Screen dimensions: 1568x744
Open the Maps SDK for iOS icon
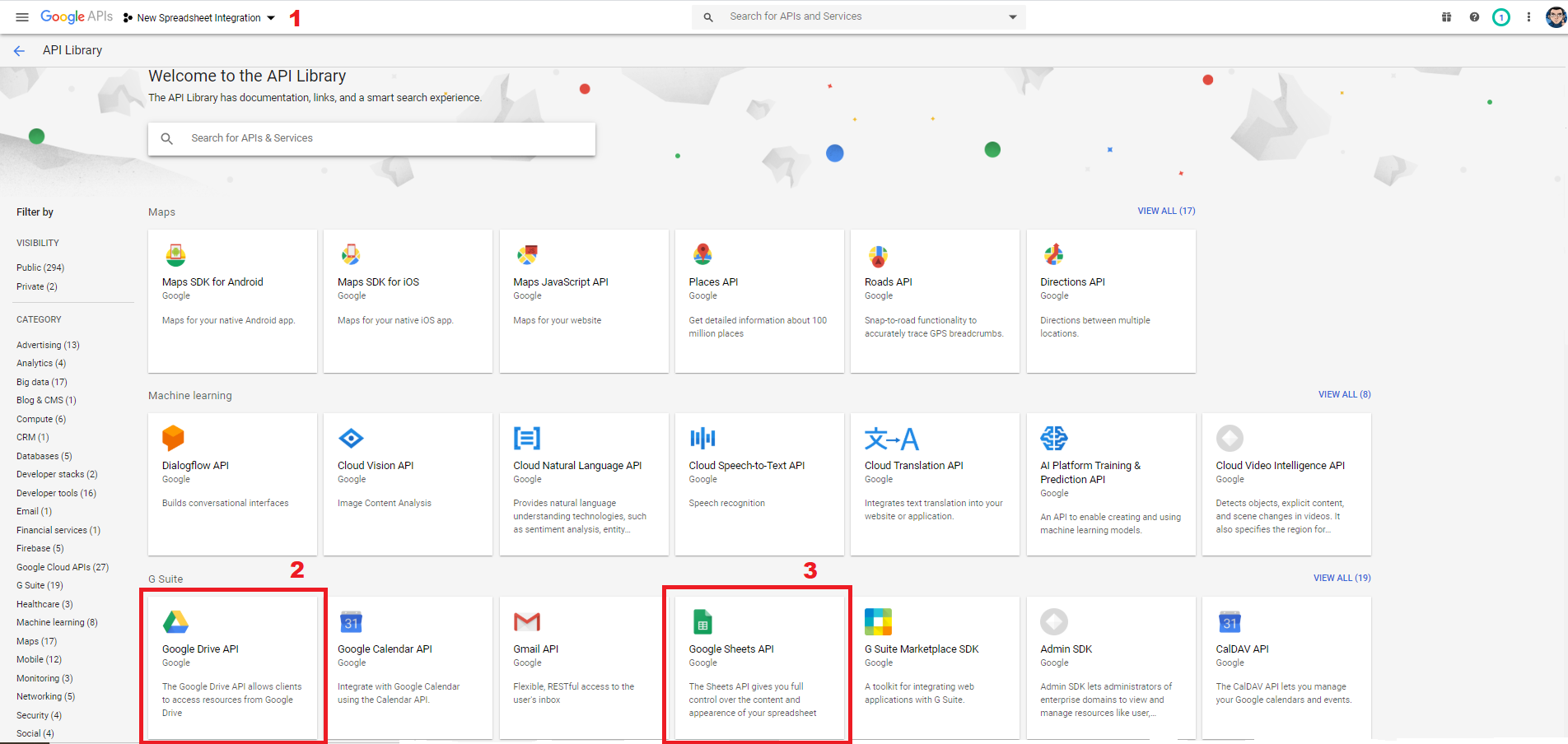(x=351, y=254)
